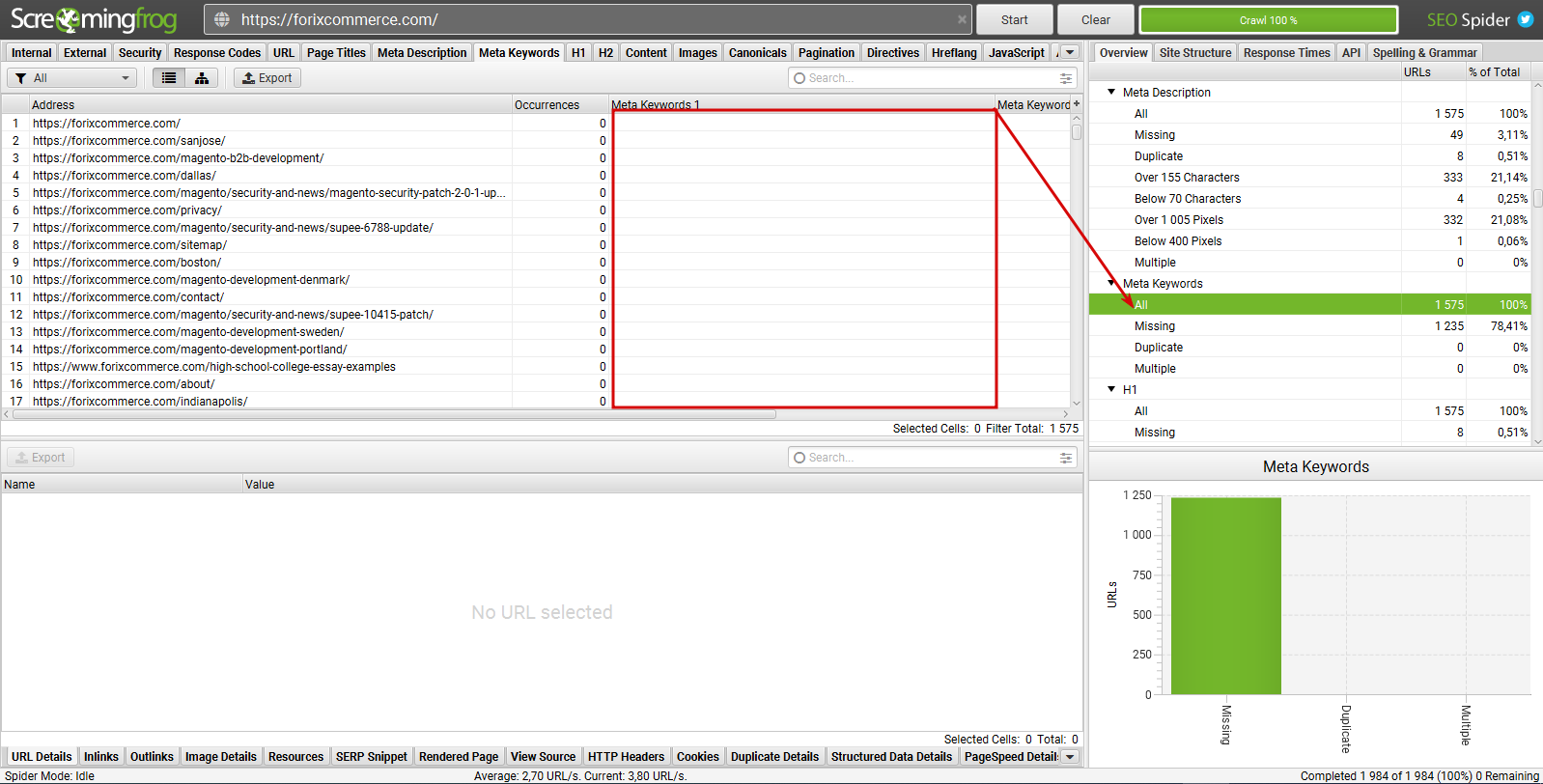
Task: Select the forixcommerce.com/contact/ row
Action: (x=536, y=296)
